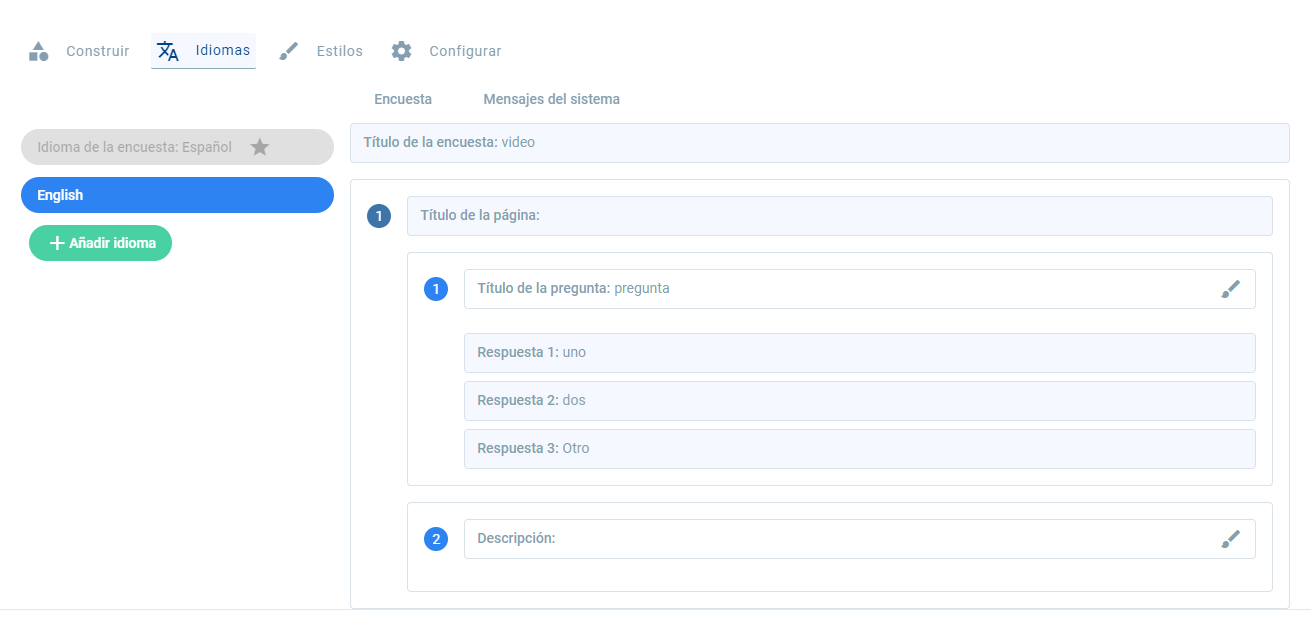The image size is (1311, 618).
Task: Select the Mensajes del sistema sub-tab
Action: coord(551,99)
